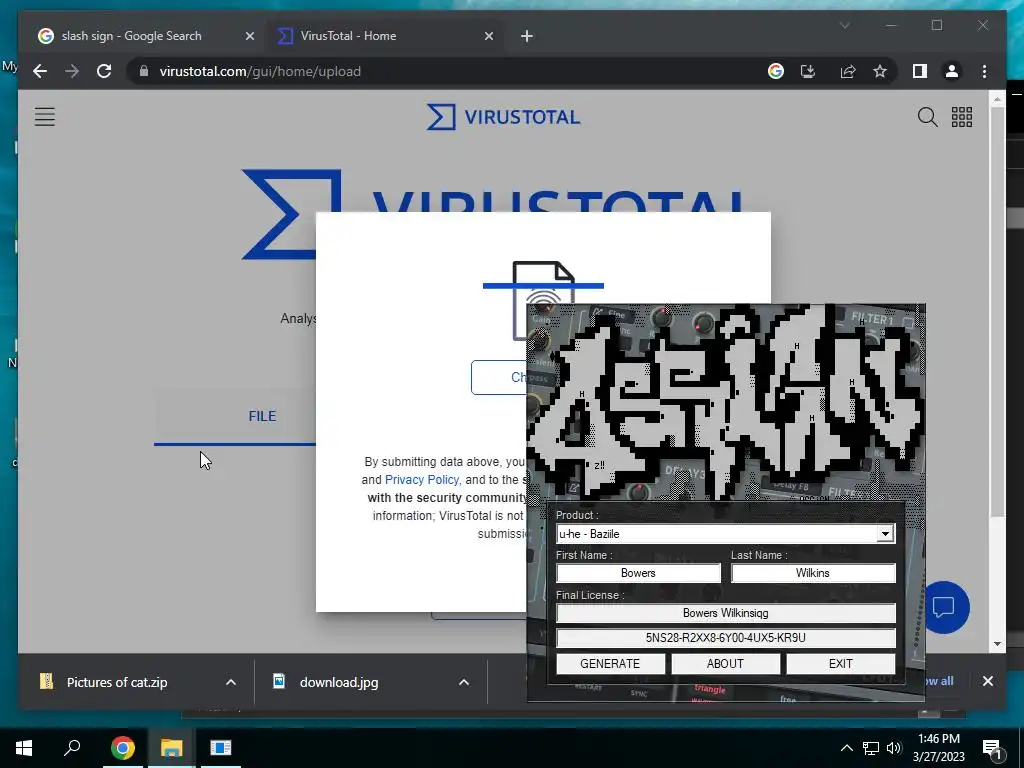Click keygen app taskbar icon

[221, 748]
